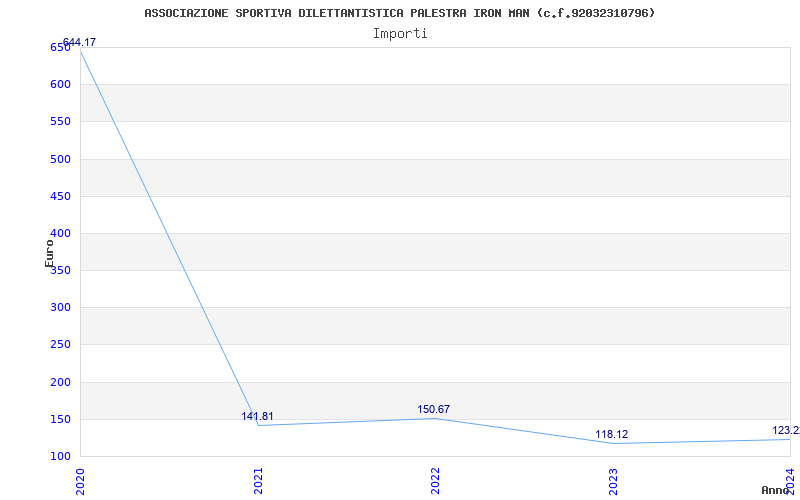Screen dimensions: 800x500
Task: Click the x-axis year 2024
Action: tap(790, 481)
